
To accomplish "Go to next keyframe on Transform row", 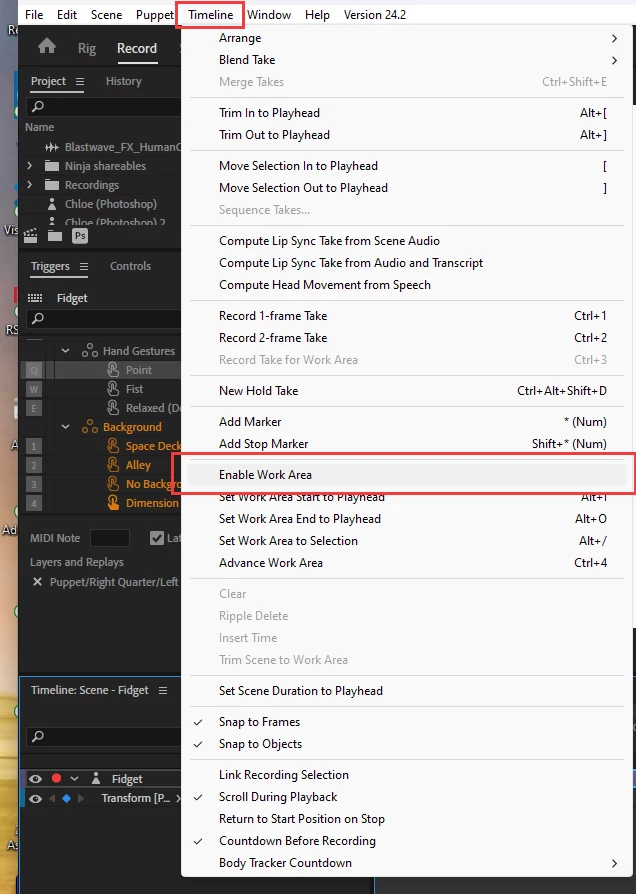I will (80, 798).
